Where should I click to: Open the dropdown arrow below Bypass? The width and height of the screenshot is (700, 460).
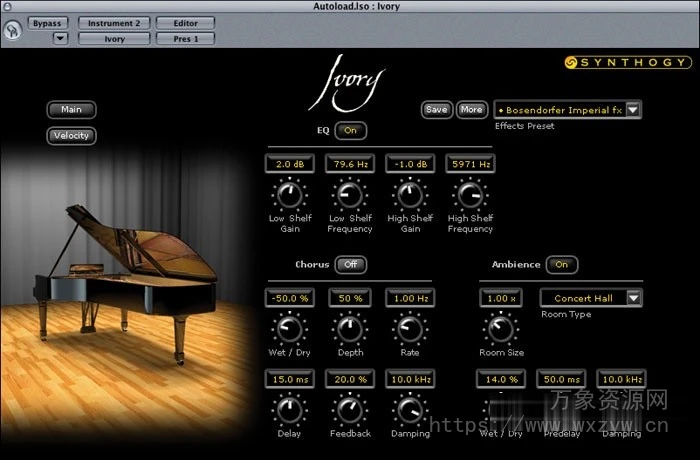click(60, 38)
